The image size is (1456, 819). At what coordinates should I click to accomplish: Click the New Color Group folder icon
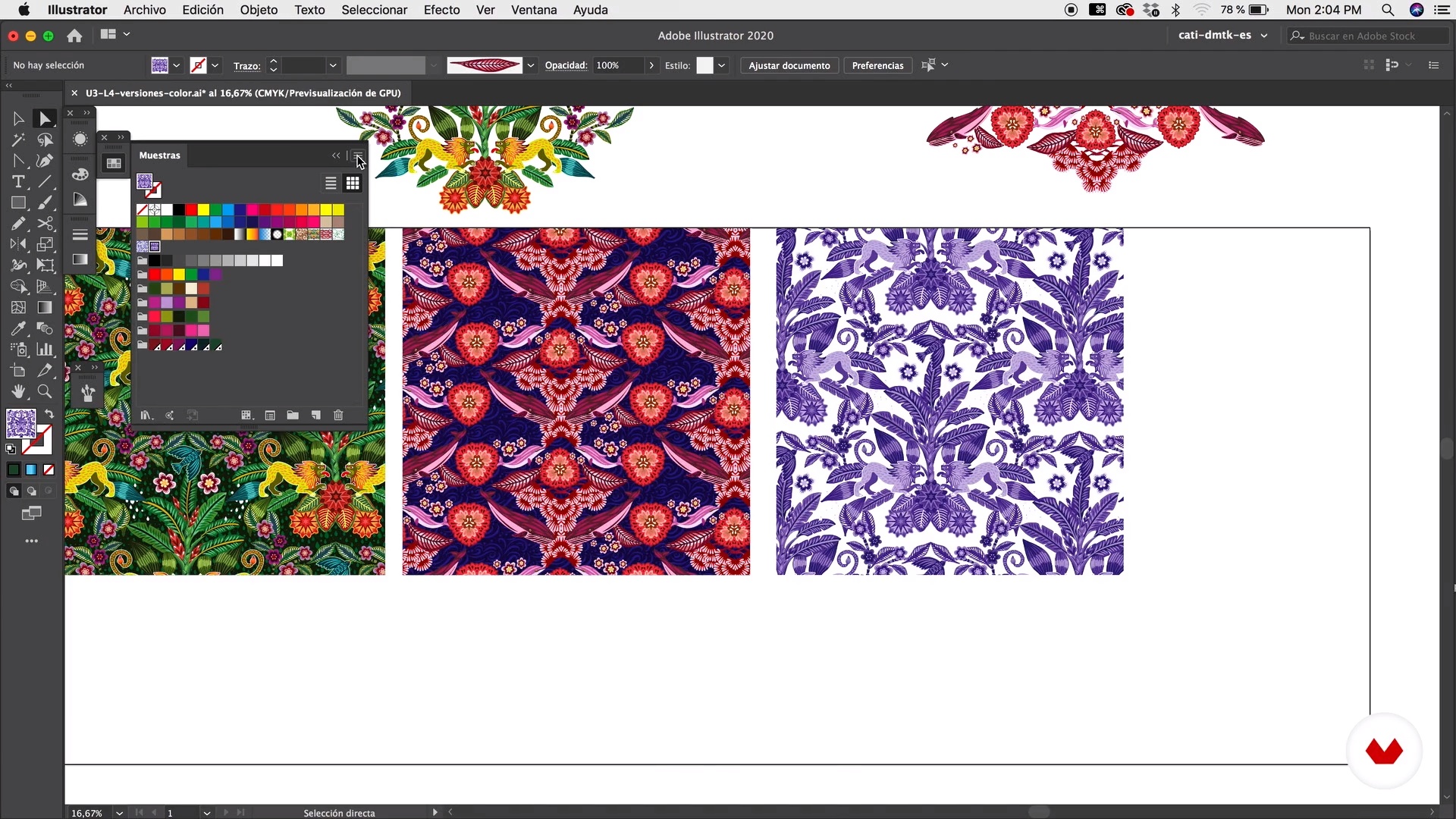click(293, 416)
